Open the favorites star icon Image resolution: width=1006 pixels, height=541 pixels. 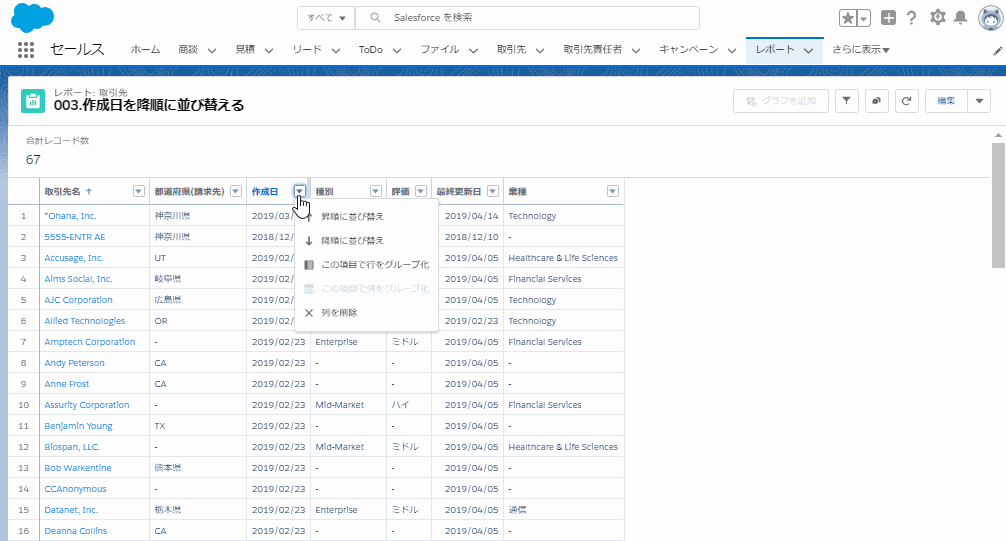[x=848, y=18]
